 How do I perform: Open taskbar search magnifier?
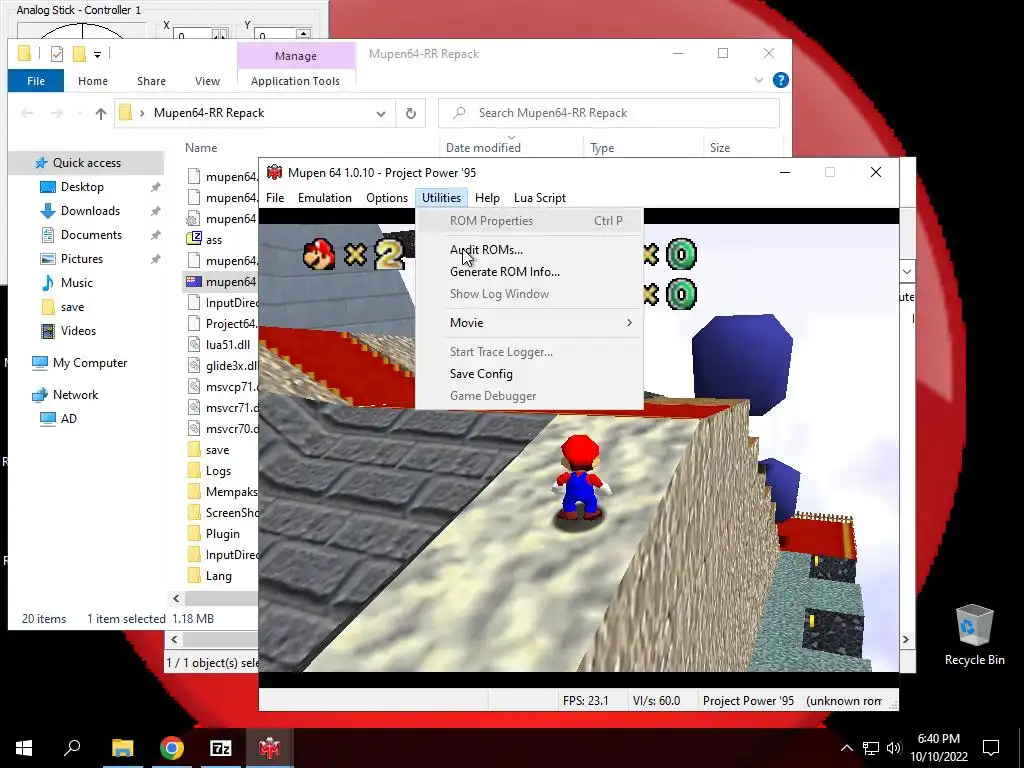point(72,748)
